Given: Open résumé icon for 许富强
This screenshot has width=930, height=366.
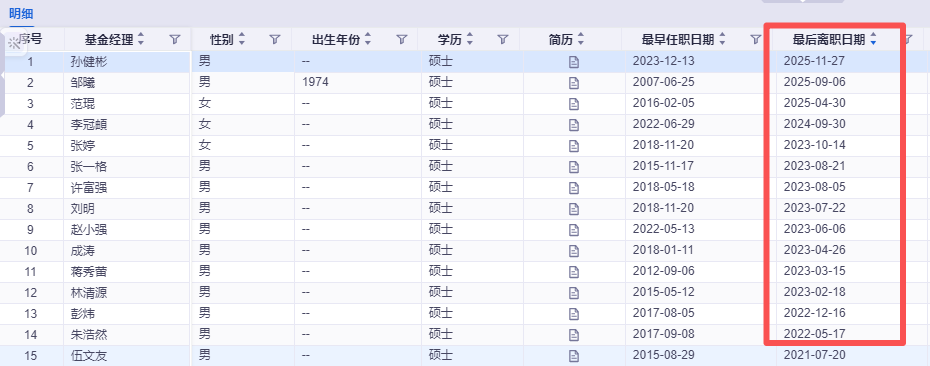Looking at the screenshot, I should click(x=574, y=187).
